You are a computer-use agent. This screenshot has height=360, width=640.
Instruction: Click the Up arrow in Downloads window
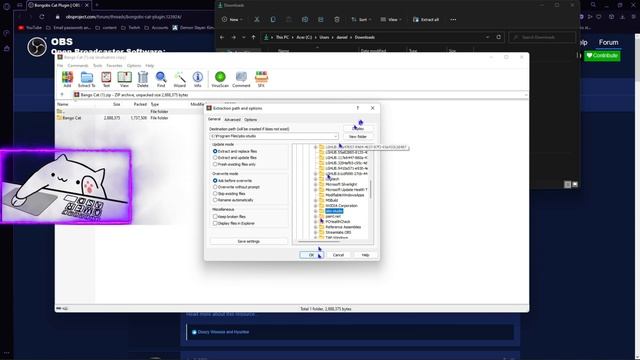click(253, 37)
